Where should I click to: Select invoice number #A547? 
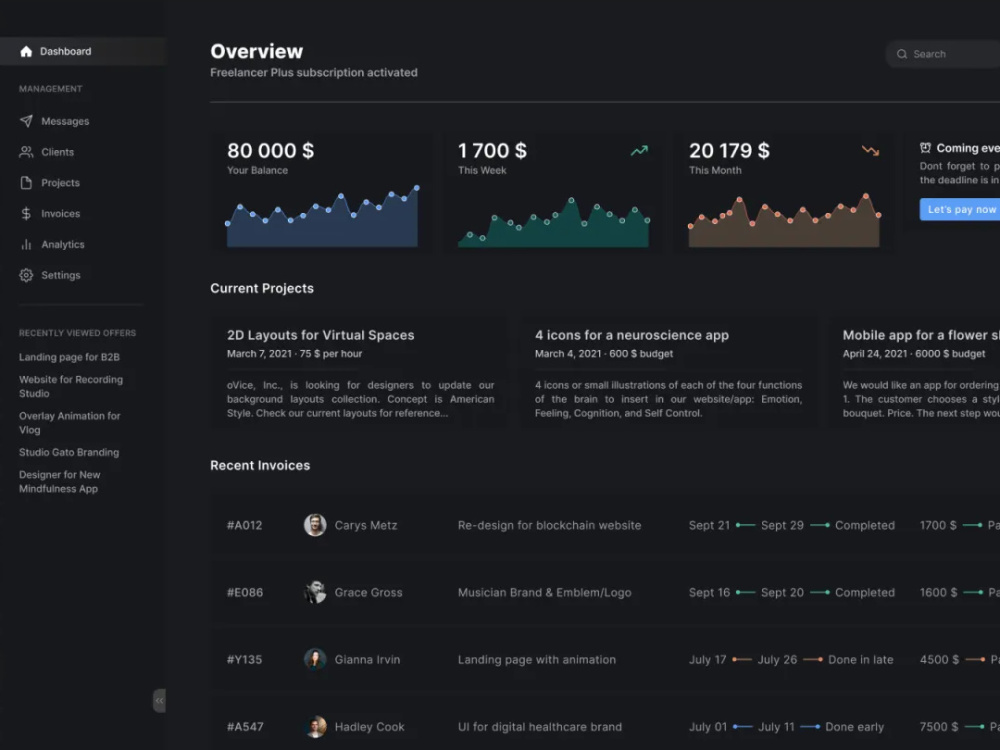click(x=245, y=727)
